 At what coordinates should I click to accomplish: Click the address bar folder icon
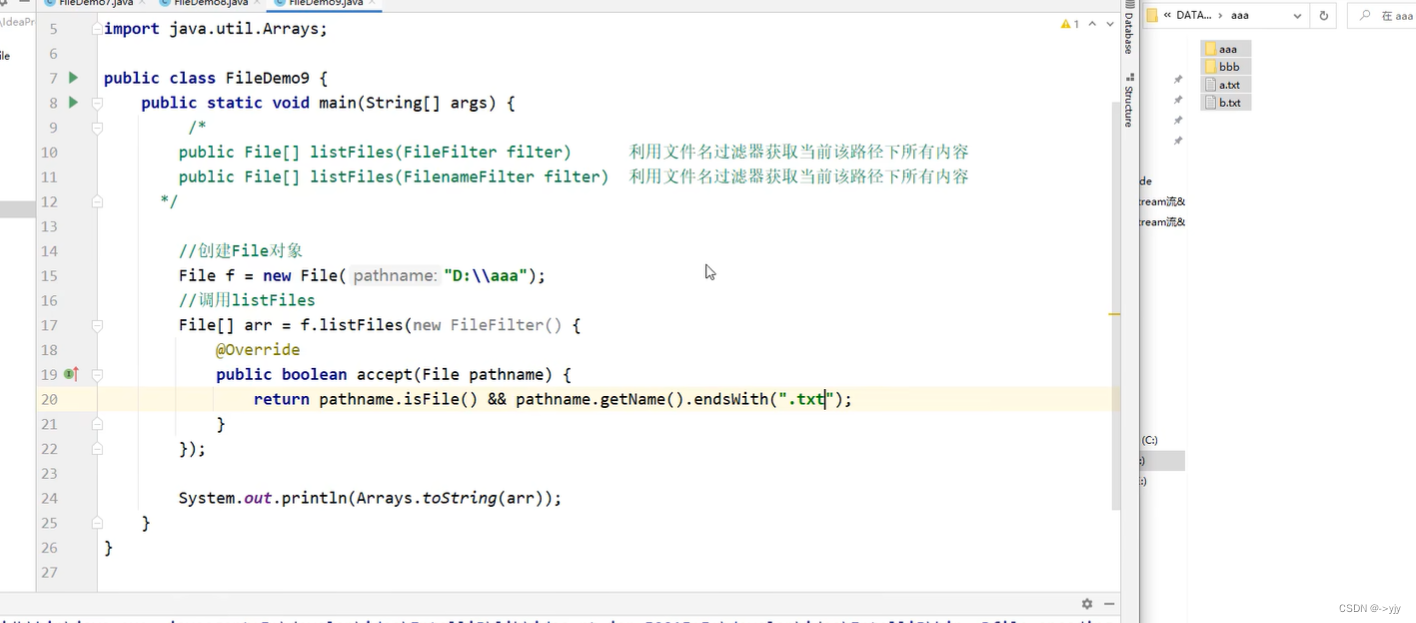click(1152, 16)
